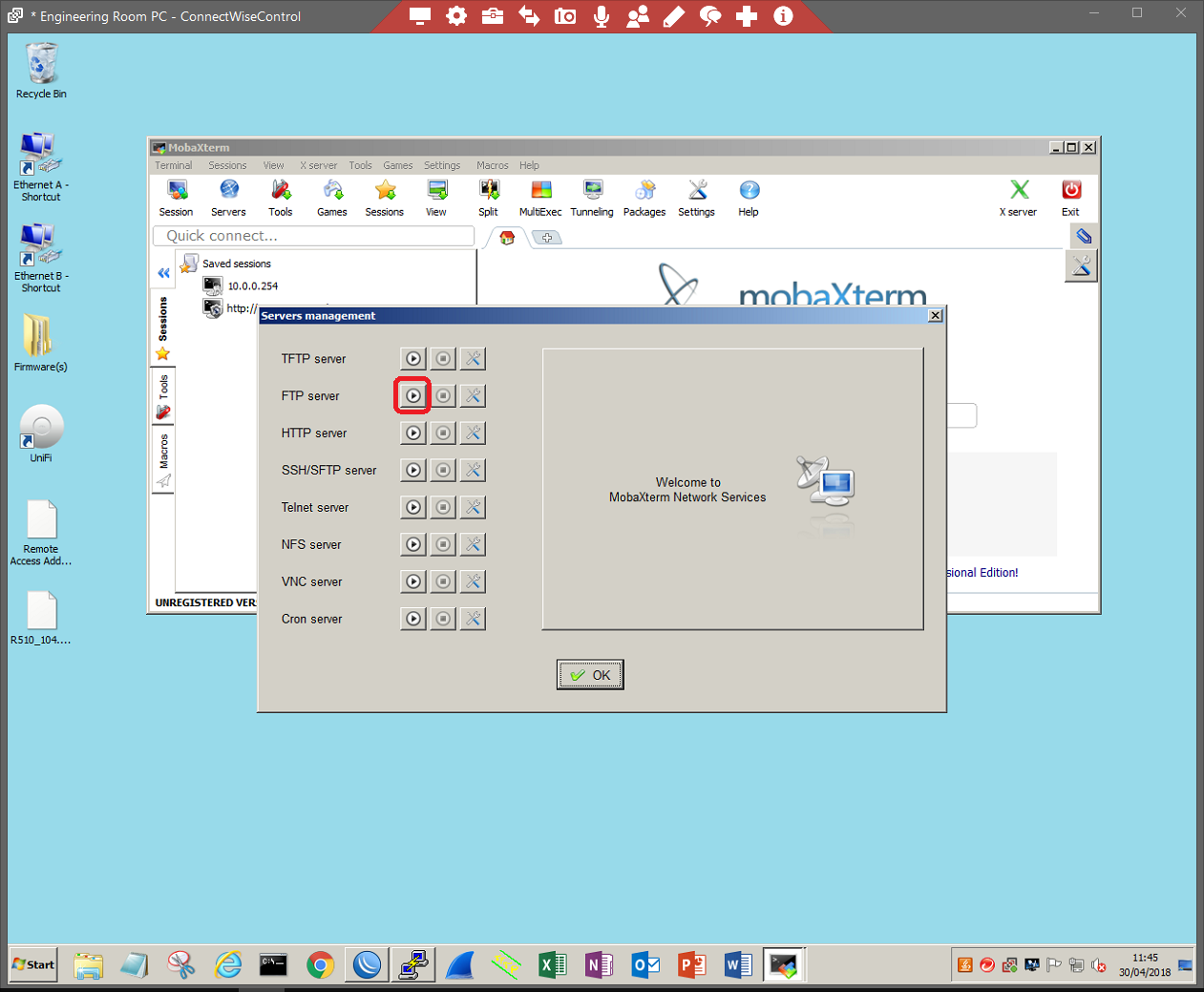Start the TFTP server
Image resolution: width=1204 pixels, height=992 pixels.
tap(412, 359)
